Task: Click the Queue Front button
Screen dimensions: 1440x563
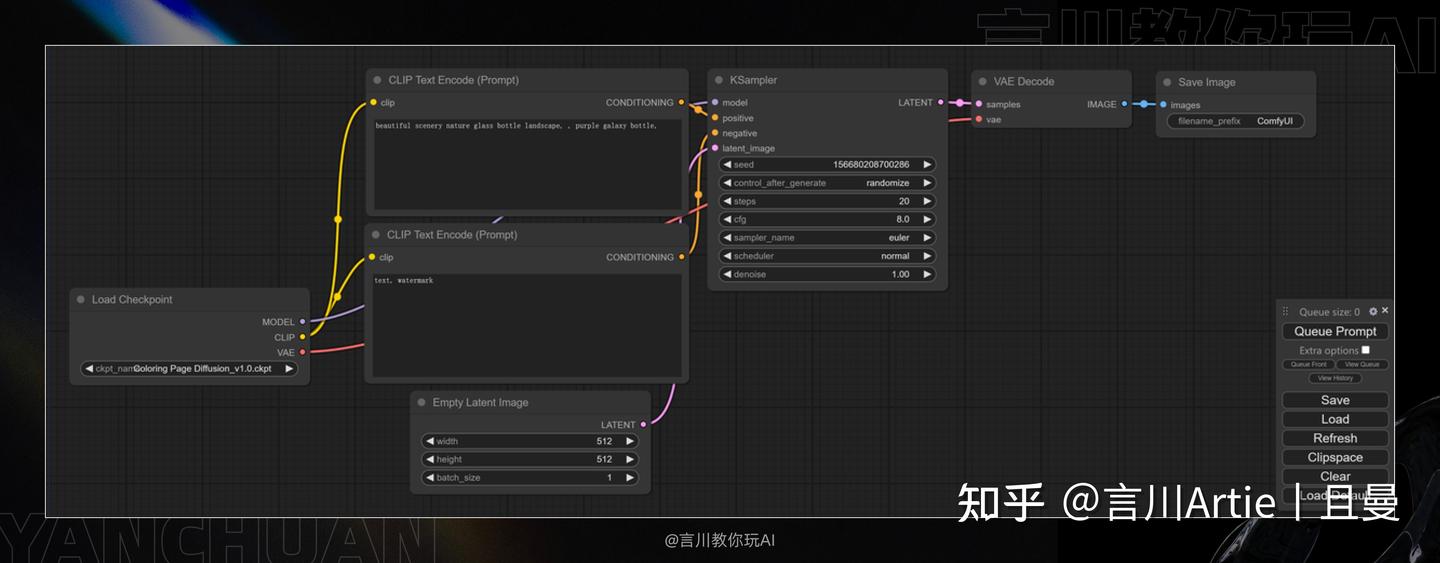Action: (x=1308, y=364)
